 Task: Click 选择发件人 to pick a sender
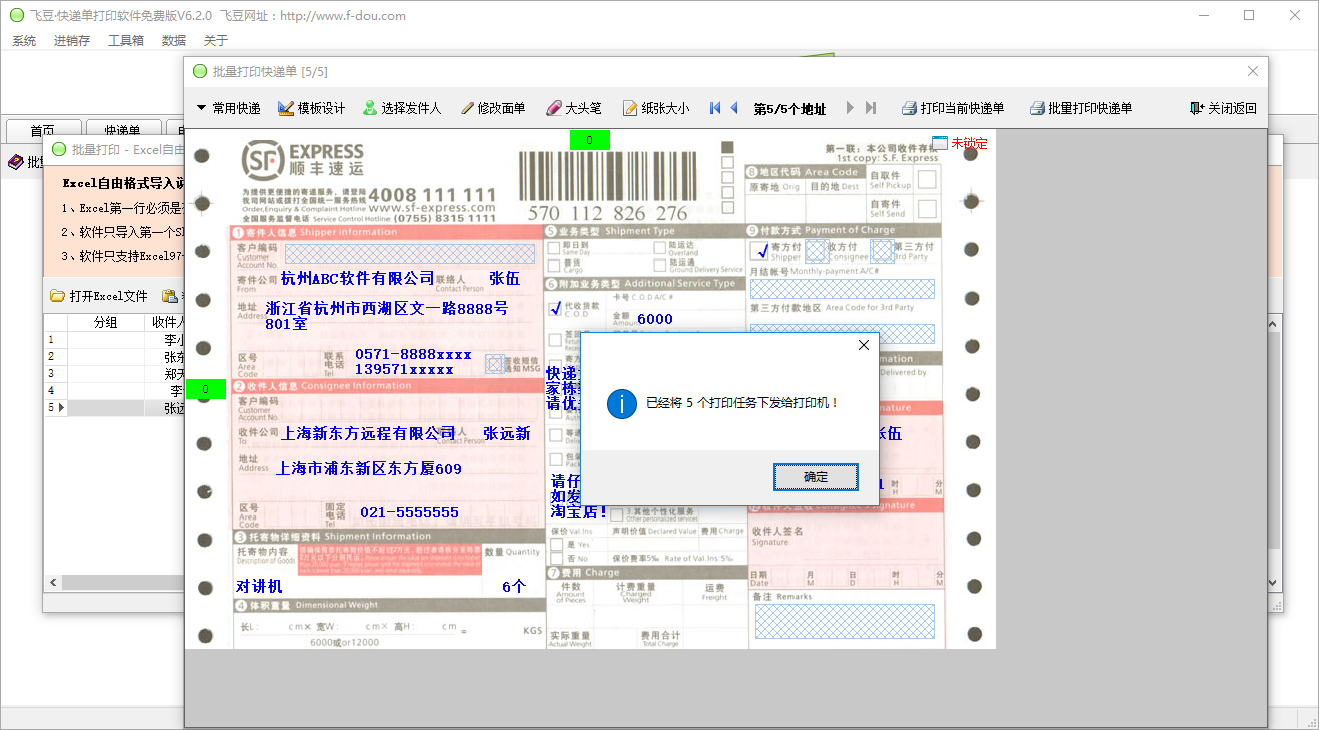pos(401,108)
